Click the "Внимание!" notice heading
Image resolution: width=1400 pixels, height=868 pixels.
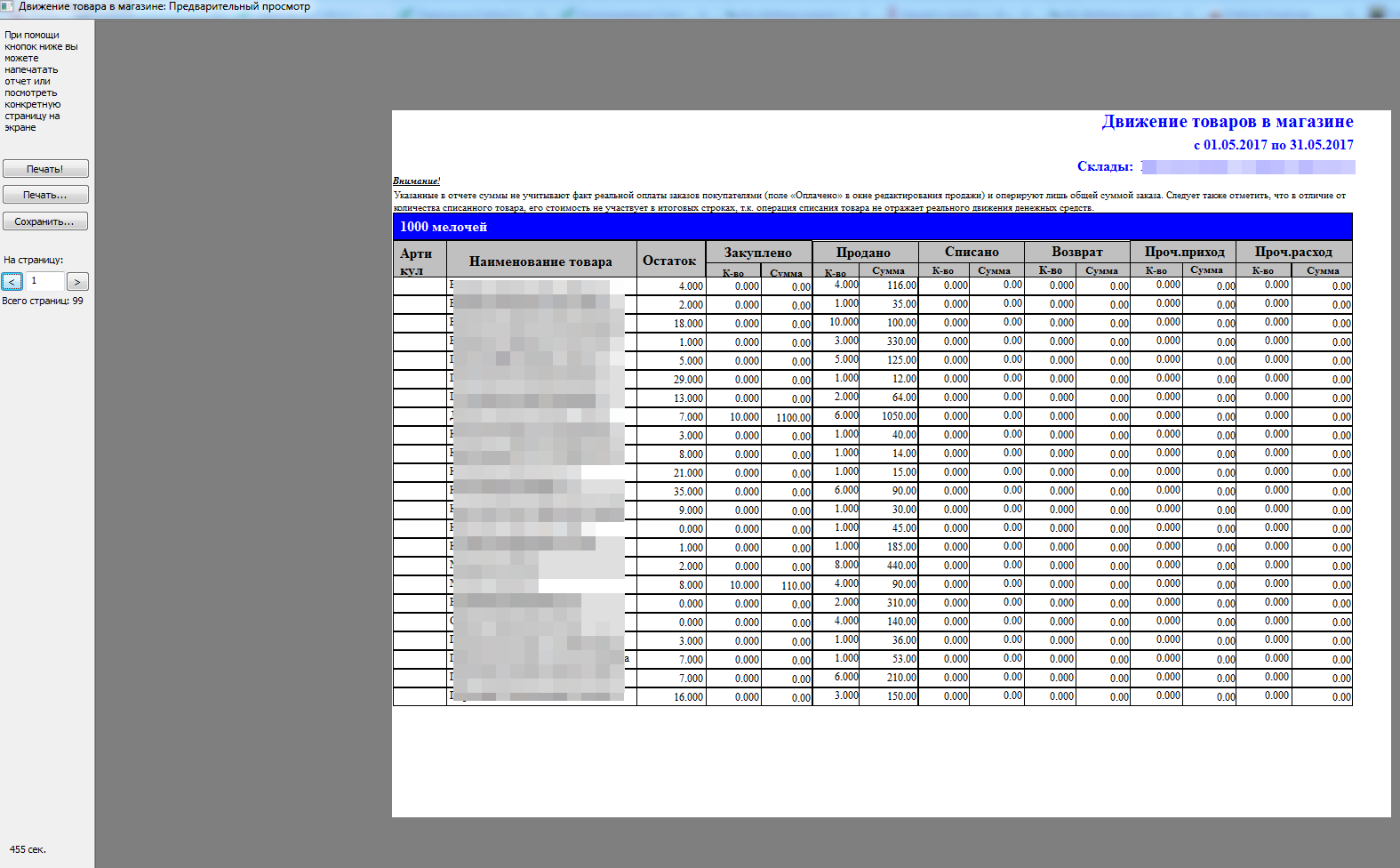coord(416,181)
